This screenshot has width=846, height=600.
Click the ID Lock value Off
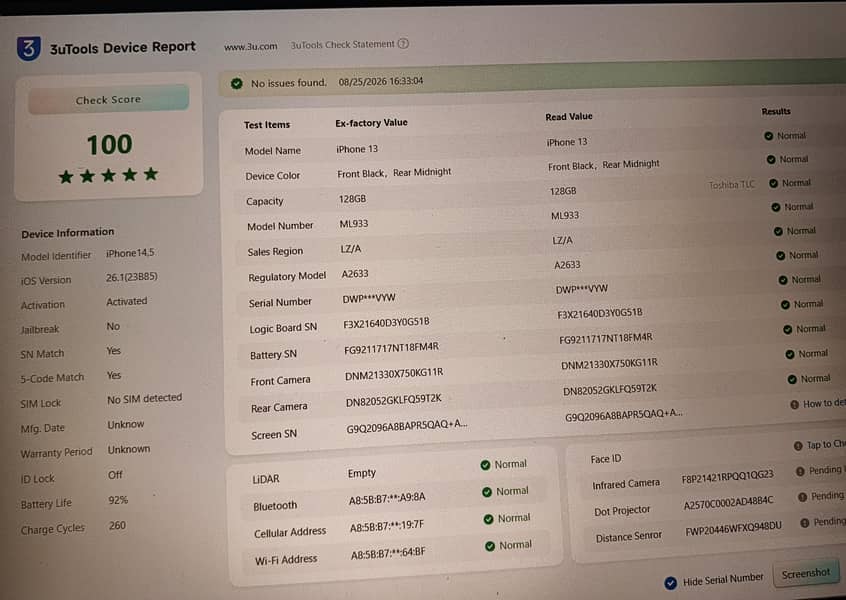tap(115, 475)
